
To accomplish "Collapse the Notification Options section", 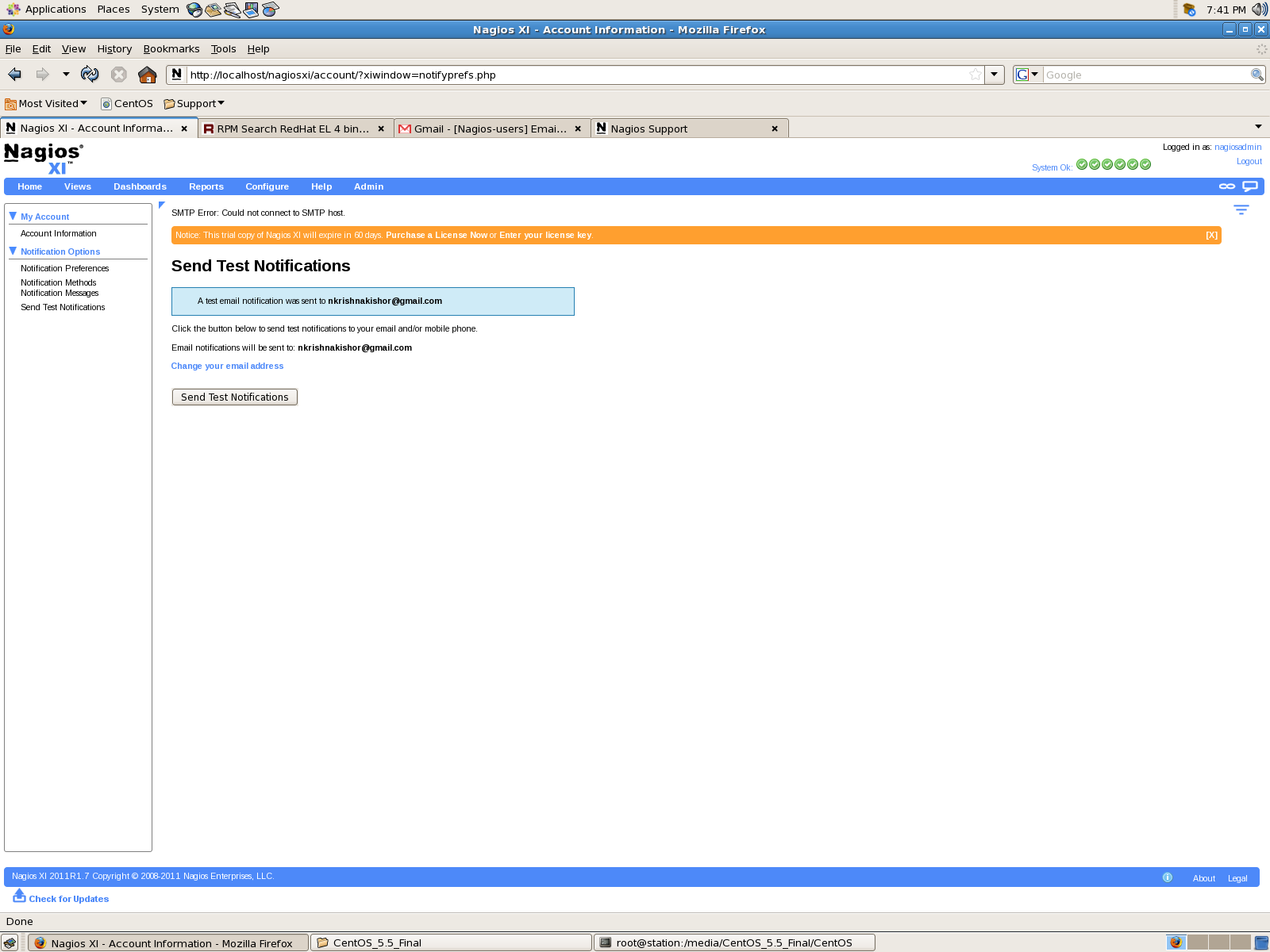I will click(x=13, y=251).
